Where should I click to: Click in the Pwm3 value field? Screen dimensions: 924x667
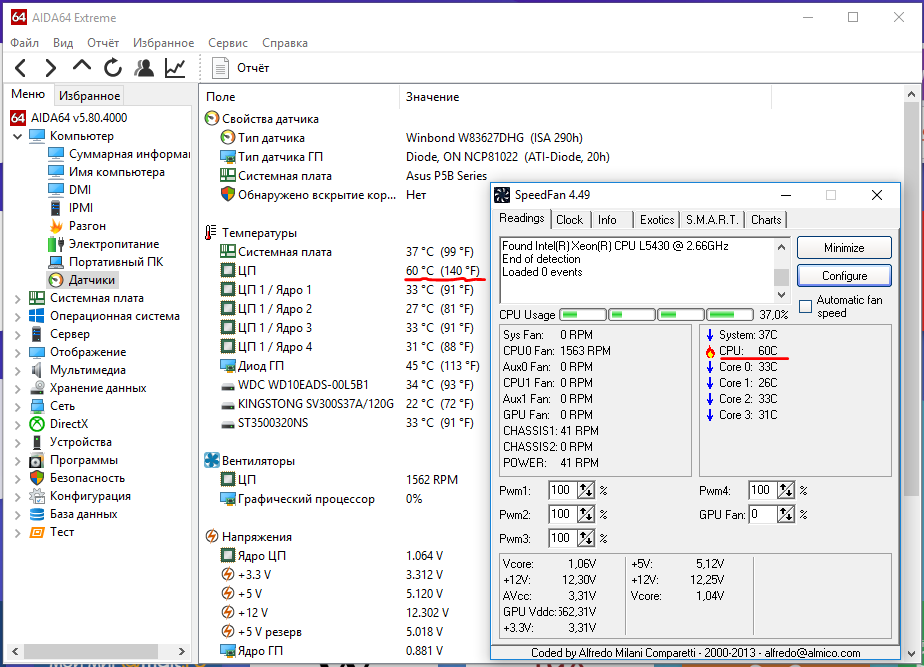(x=563, y=539)
